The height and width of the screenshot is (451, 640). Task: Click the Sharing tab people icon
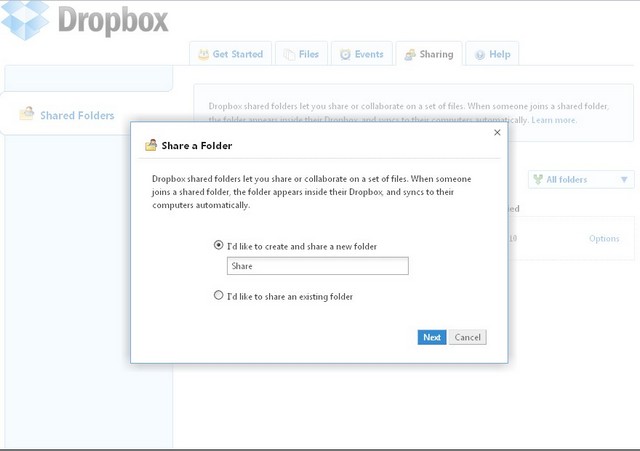click(410, 54)
